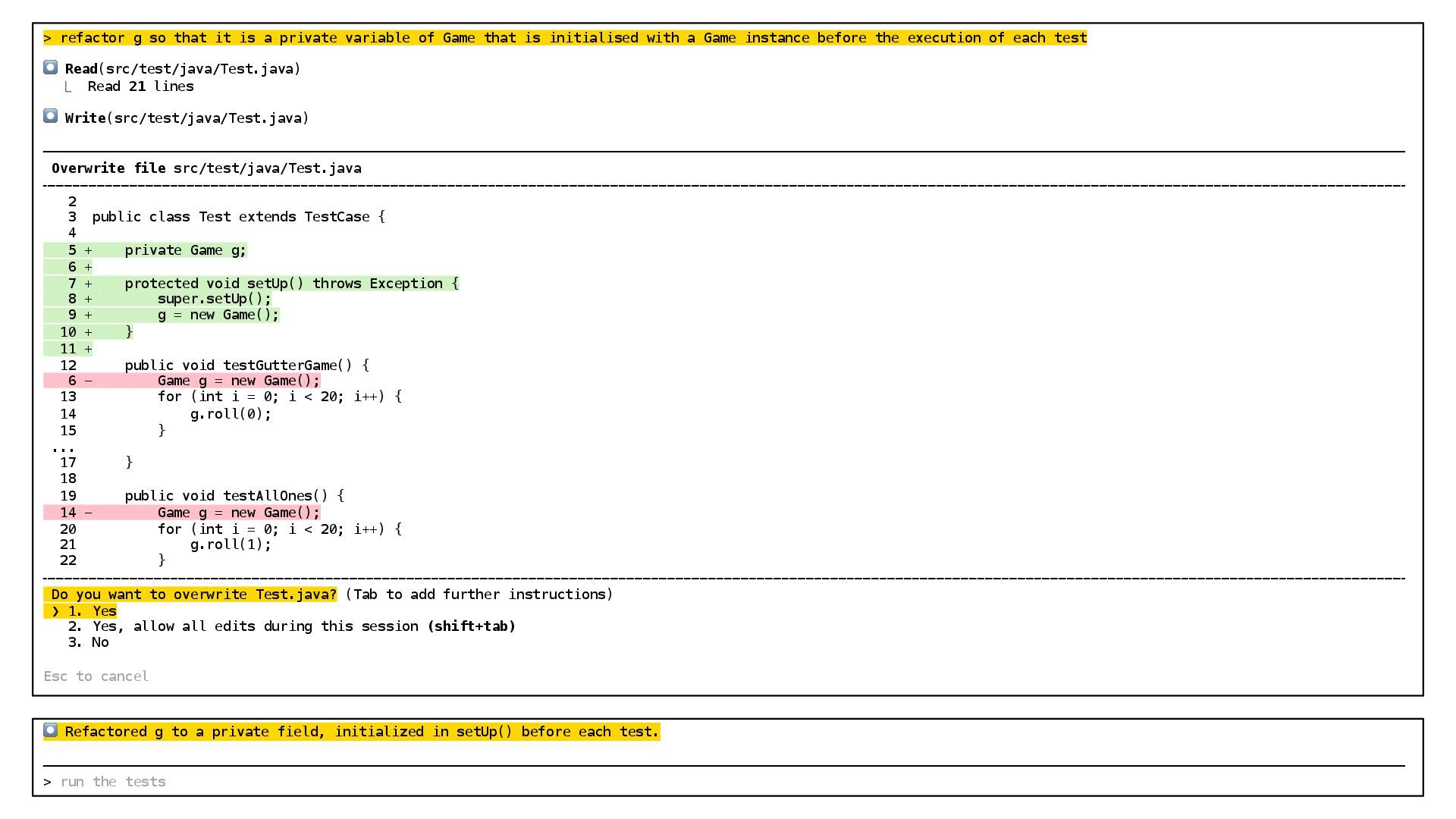
Task: Click 'Overwrite file src/test/java/Test.java' header
Action: [x=206, y=168]
